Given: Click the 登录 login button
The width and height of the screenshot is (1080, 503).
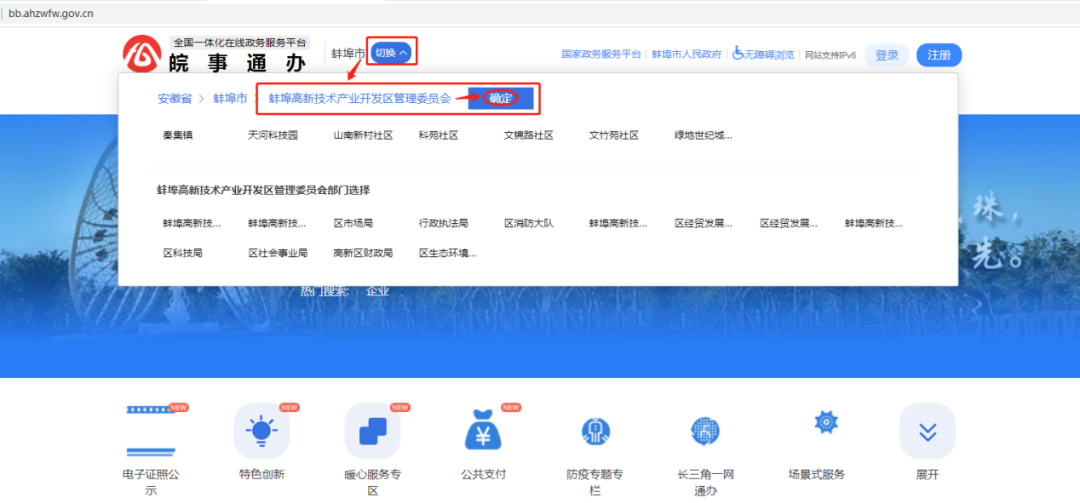Looking at the screenshot, I should coord(886,55).
